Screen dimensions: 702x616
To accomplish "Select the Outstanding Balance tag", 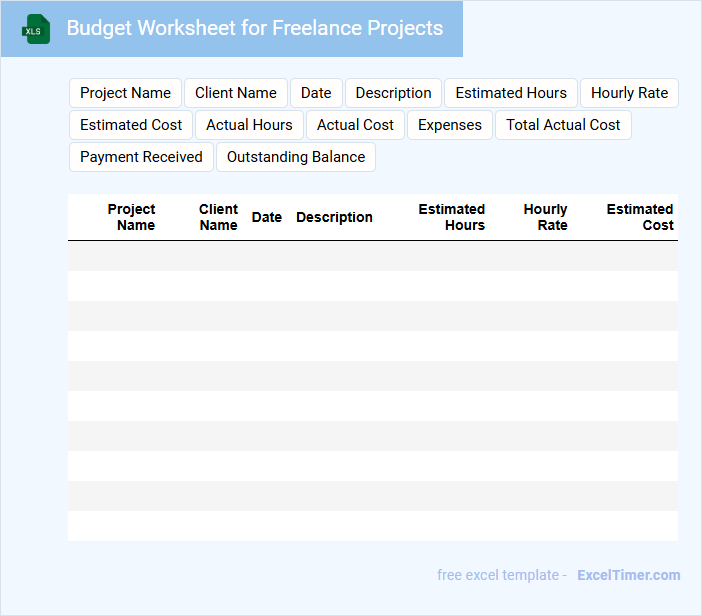I will (296, 157).
